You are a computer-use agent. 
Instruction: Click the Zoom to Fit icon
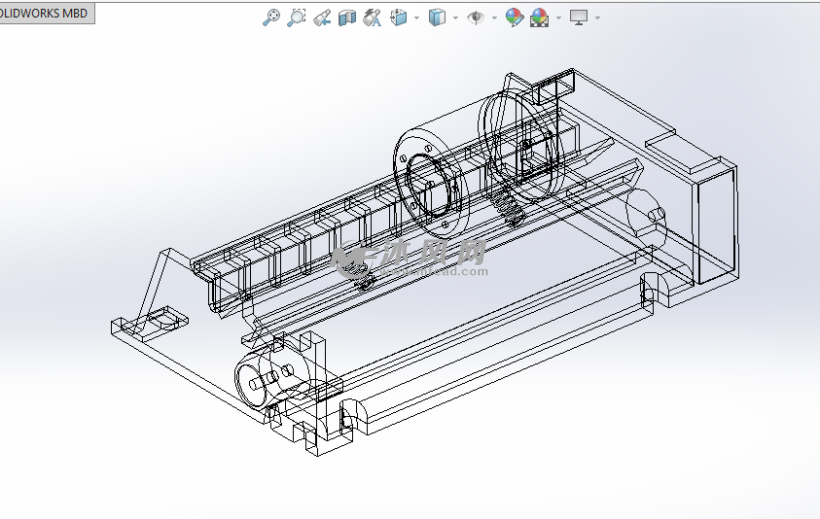271,17
